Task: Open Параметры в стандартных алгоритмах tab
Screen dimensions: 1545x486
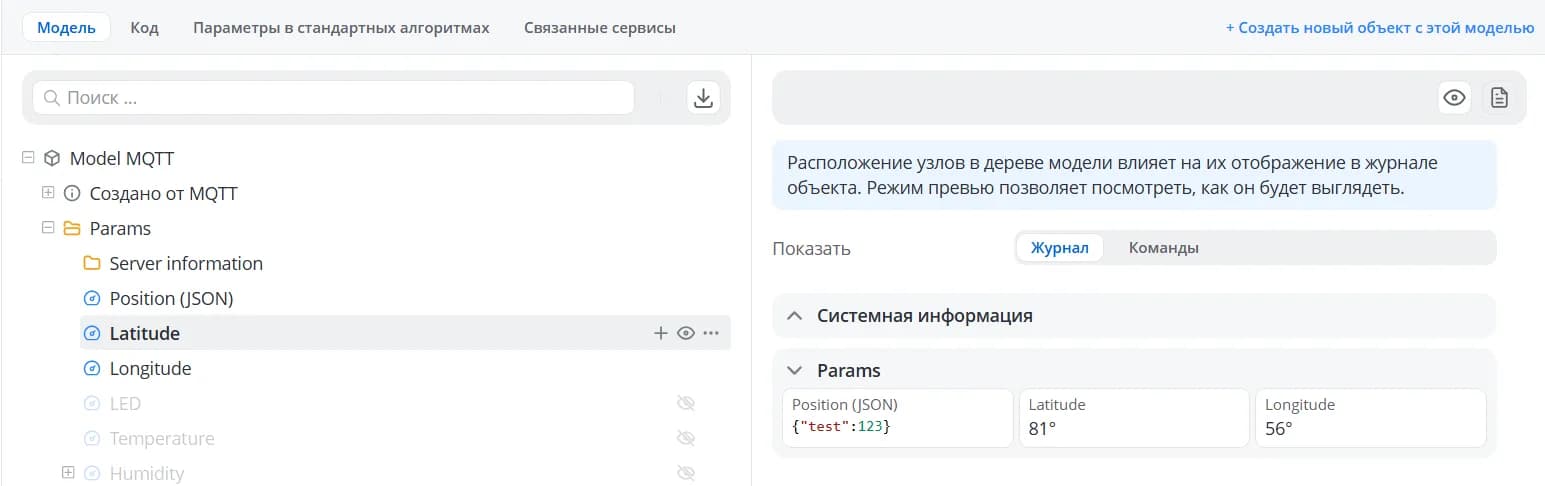Action: tap(341, 27)
